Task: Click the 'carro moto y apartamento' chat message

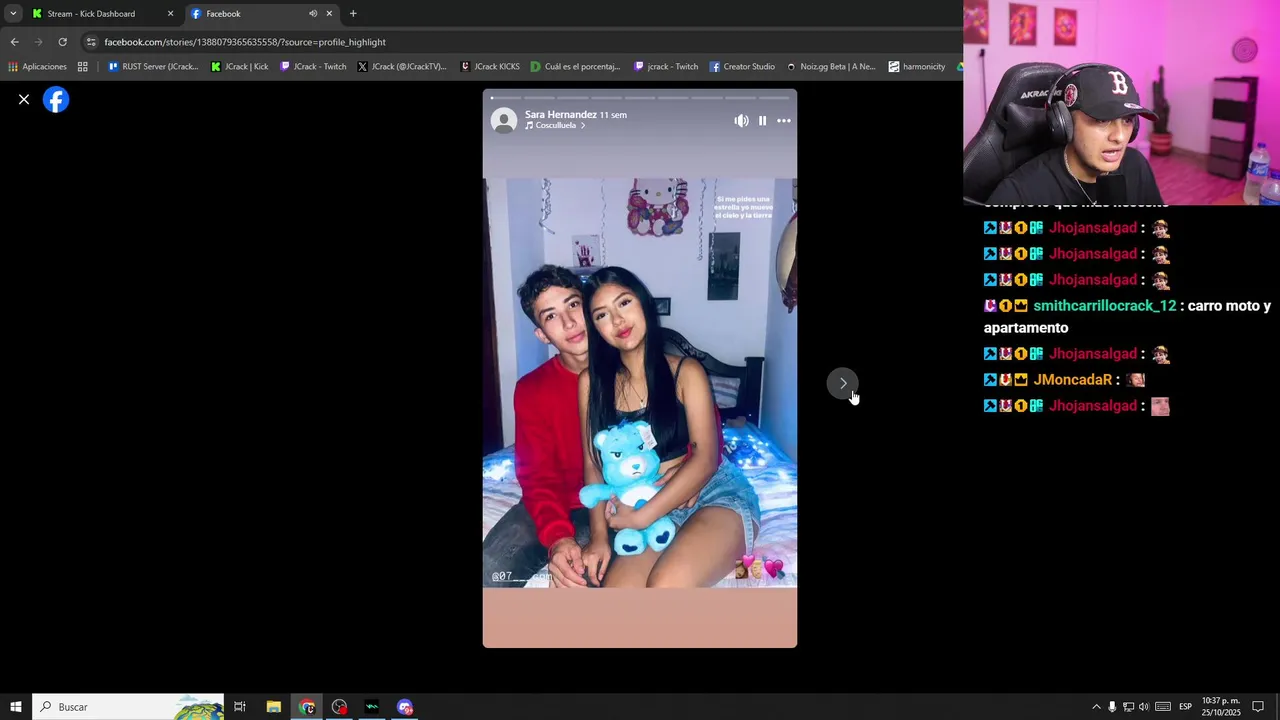Action: (1127, 317)
